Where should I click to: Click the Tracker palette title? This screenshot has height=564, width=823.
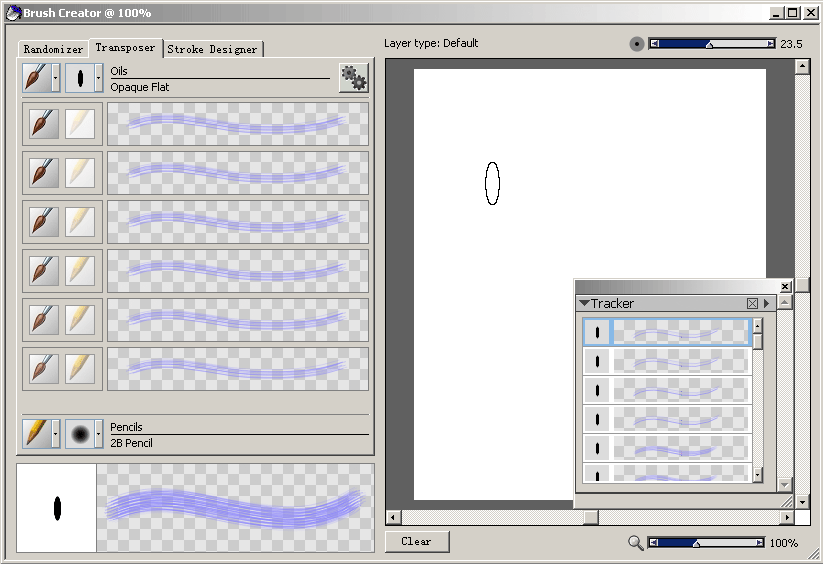(612, 303)
